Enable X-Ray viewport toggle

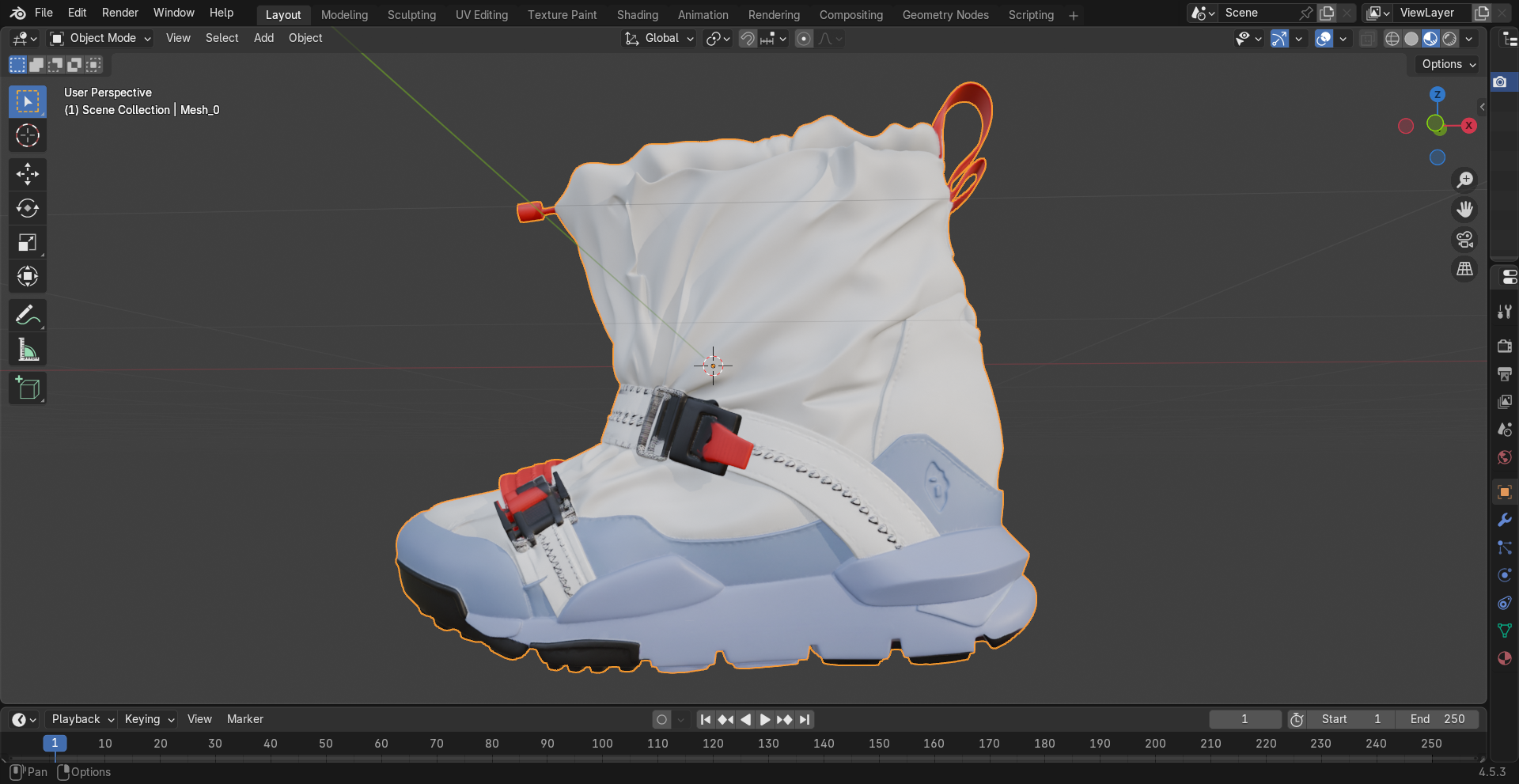[x=1367, y=38]
